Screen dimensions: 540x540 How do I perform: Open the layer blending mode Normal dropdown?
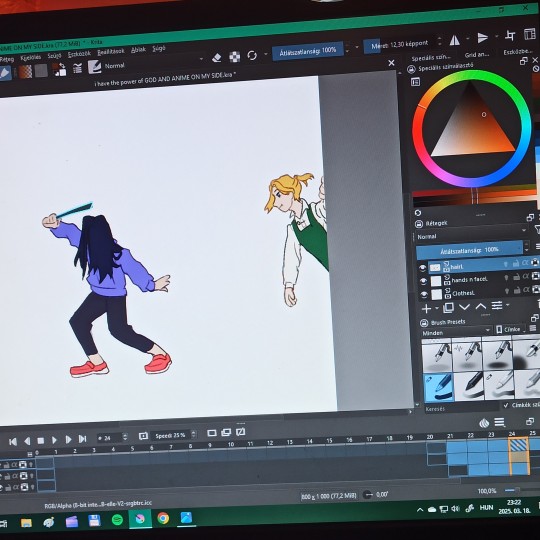[x=471, y=234]
